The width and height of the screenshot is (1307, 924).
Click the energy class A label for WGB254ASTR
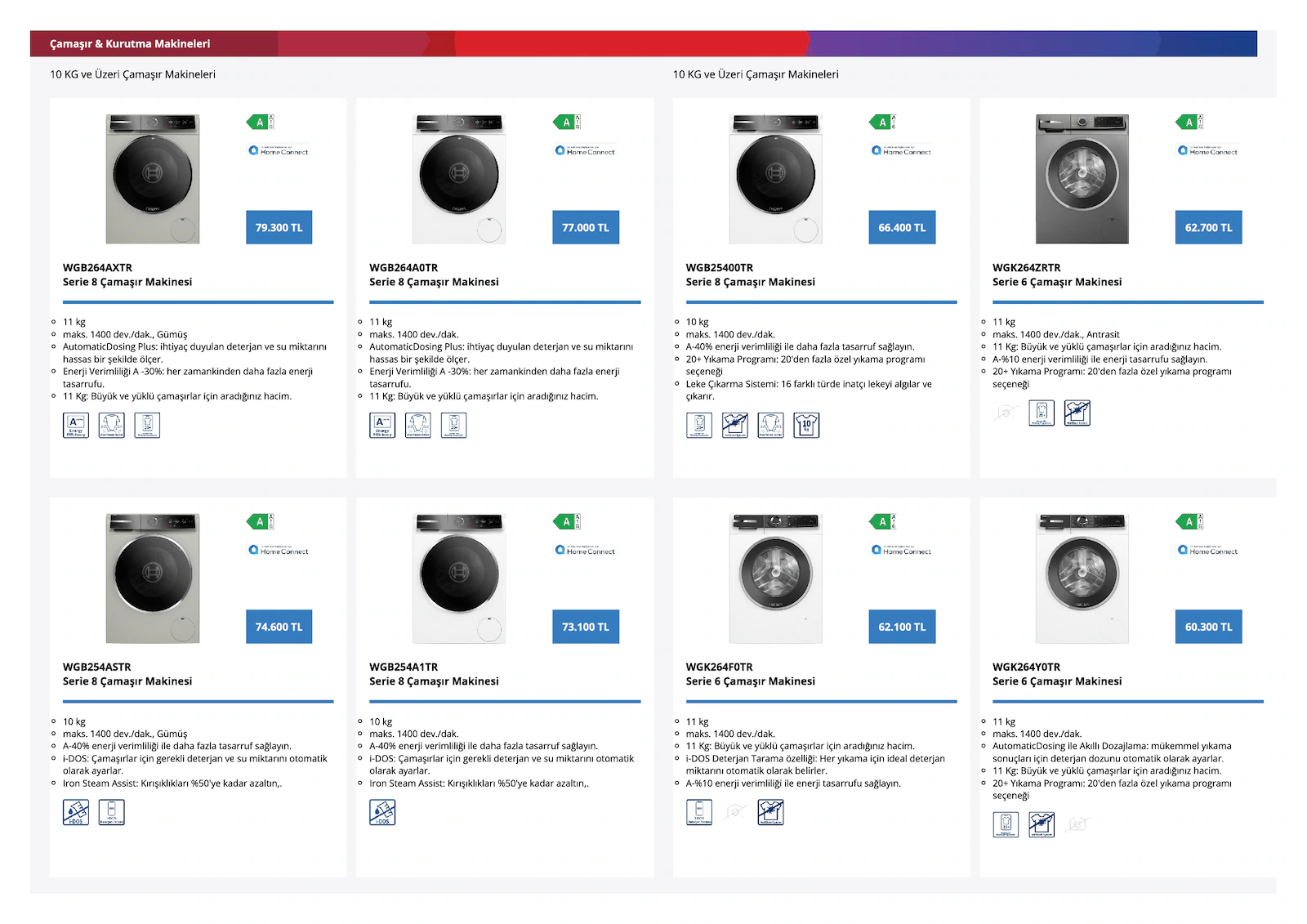click(261, 522)
